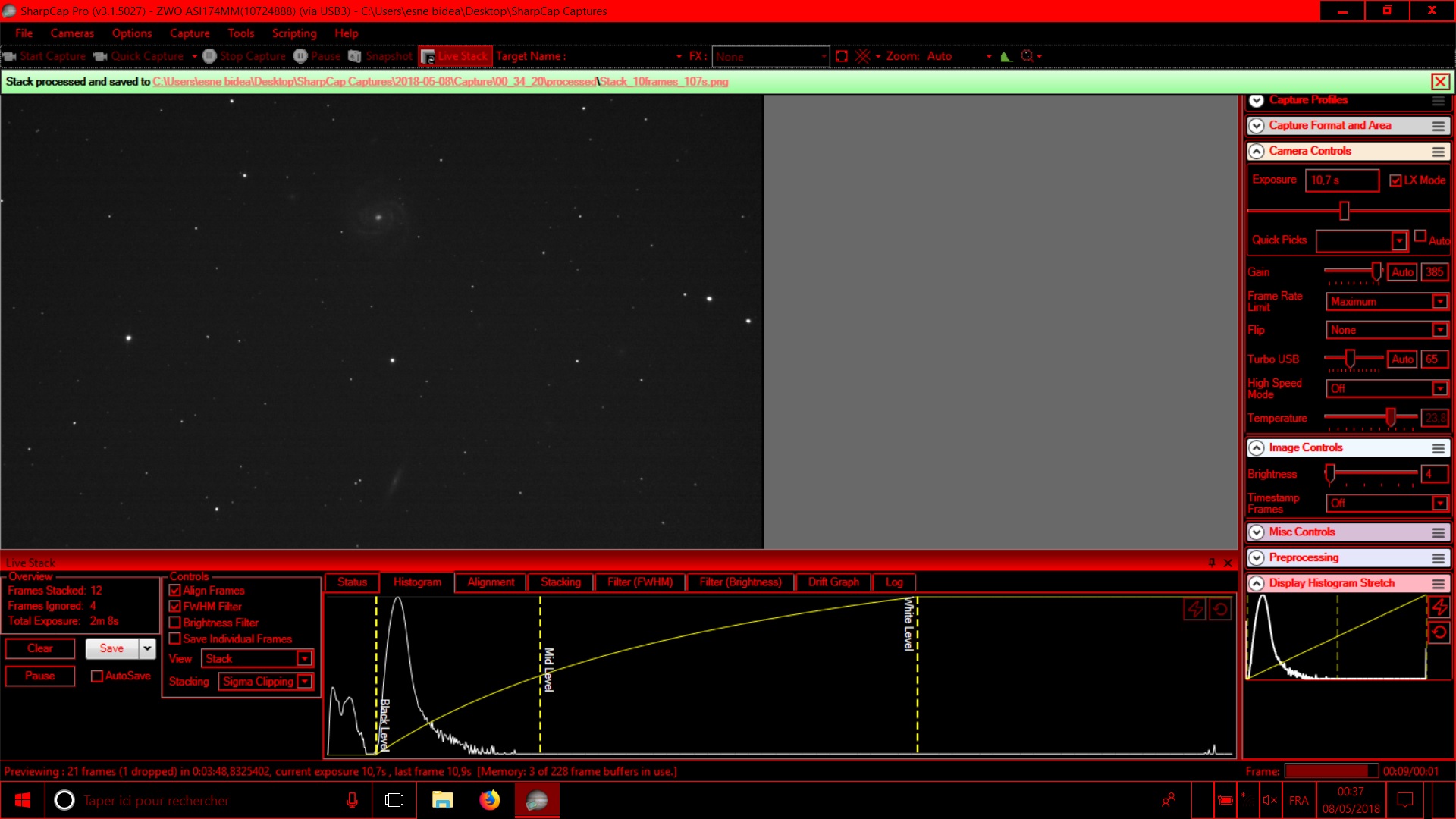Open the Flip dropdown
The height and width of the screenshot is (819, 1456).
[1439, 330]
